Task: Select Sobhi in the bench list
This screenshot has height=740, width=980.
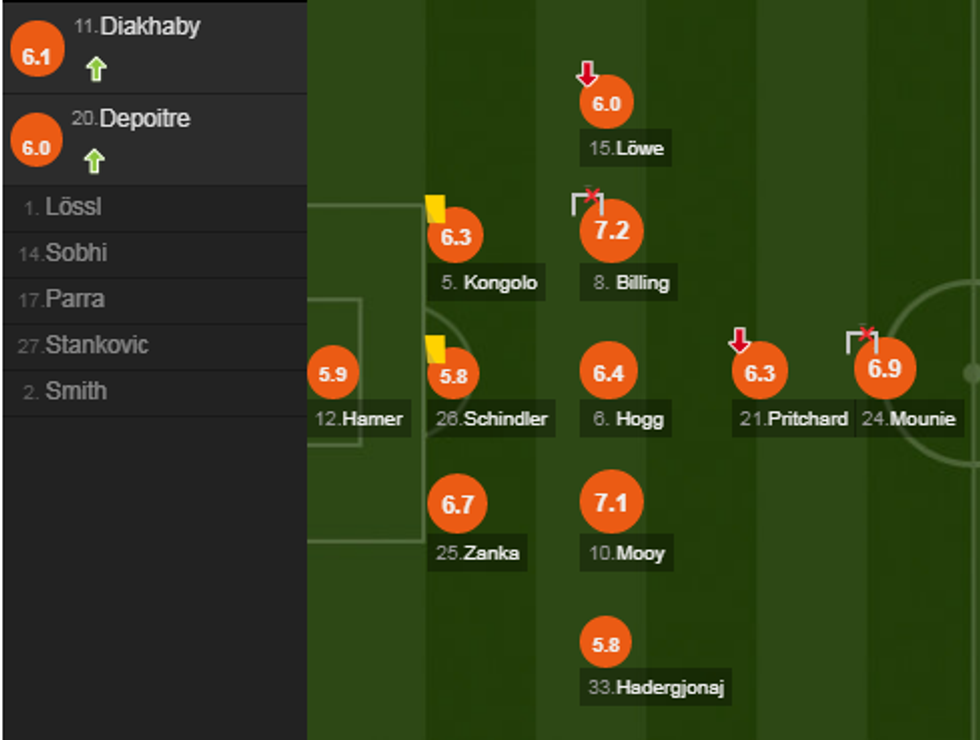Action: 75,254
